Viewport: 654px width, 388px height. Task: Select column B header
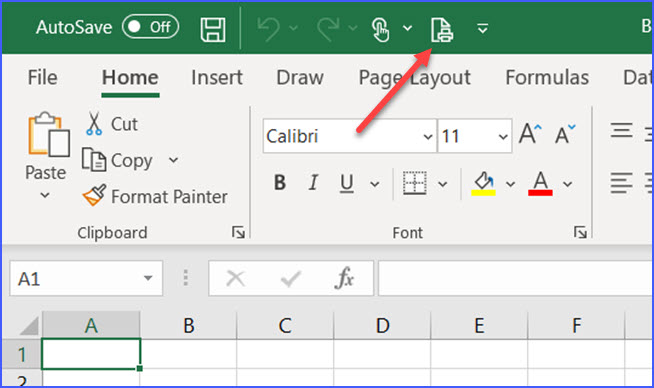[x=189, y=325]
